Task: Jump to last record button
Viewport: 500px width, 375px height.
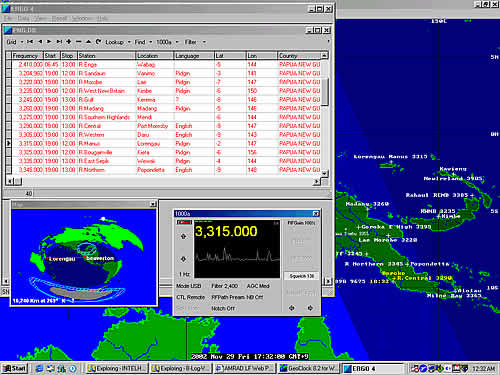Action: click(x=59, y=42)
